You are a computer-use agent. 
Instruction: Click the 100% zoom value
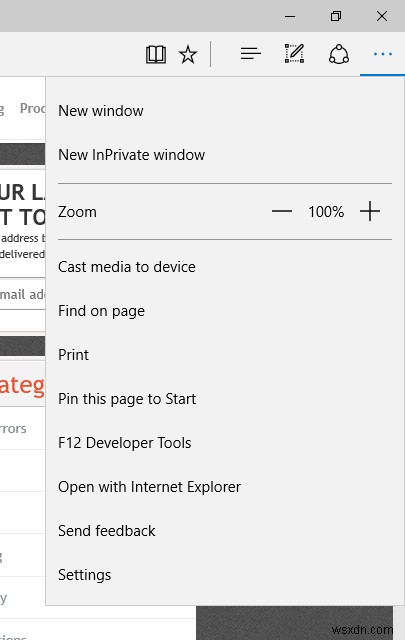click(326, 212)
